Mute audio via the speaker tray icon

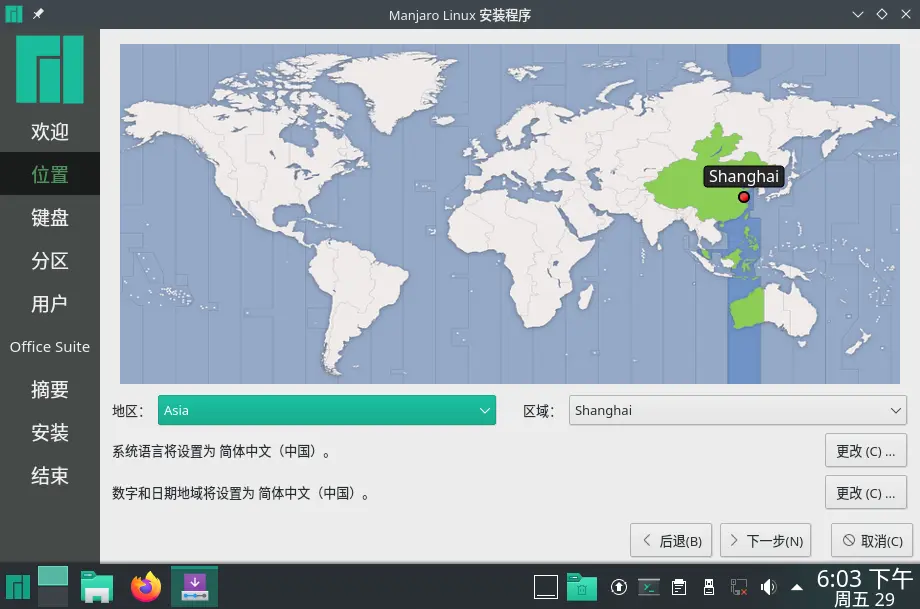click(x=768, y=587)
